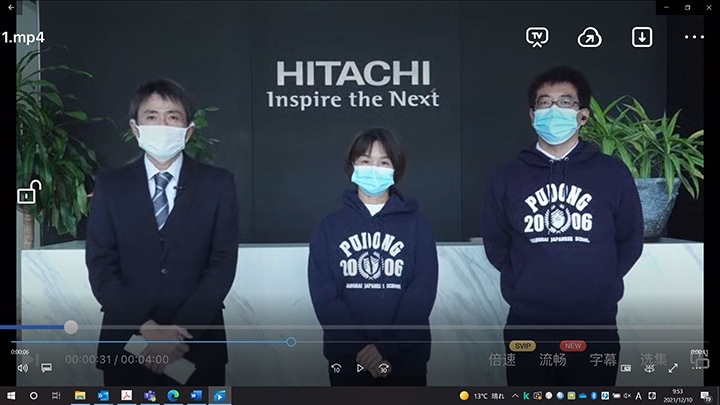Open the three-dot more options menu
The image size is (720, 405).
coord(694,37)
